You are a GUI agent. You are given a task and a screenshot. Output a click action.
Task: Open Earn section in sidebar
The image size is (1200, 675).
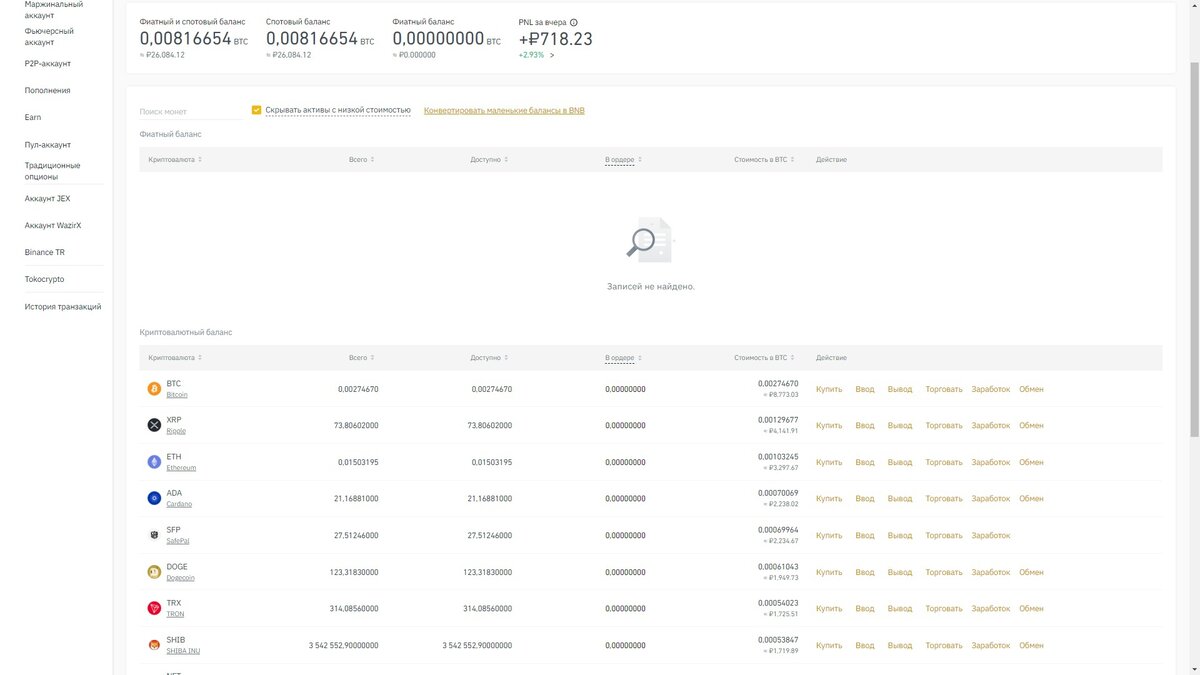tap(33, 117)
